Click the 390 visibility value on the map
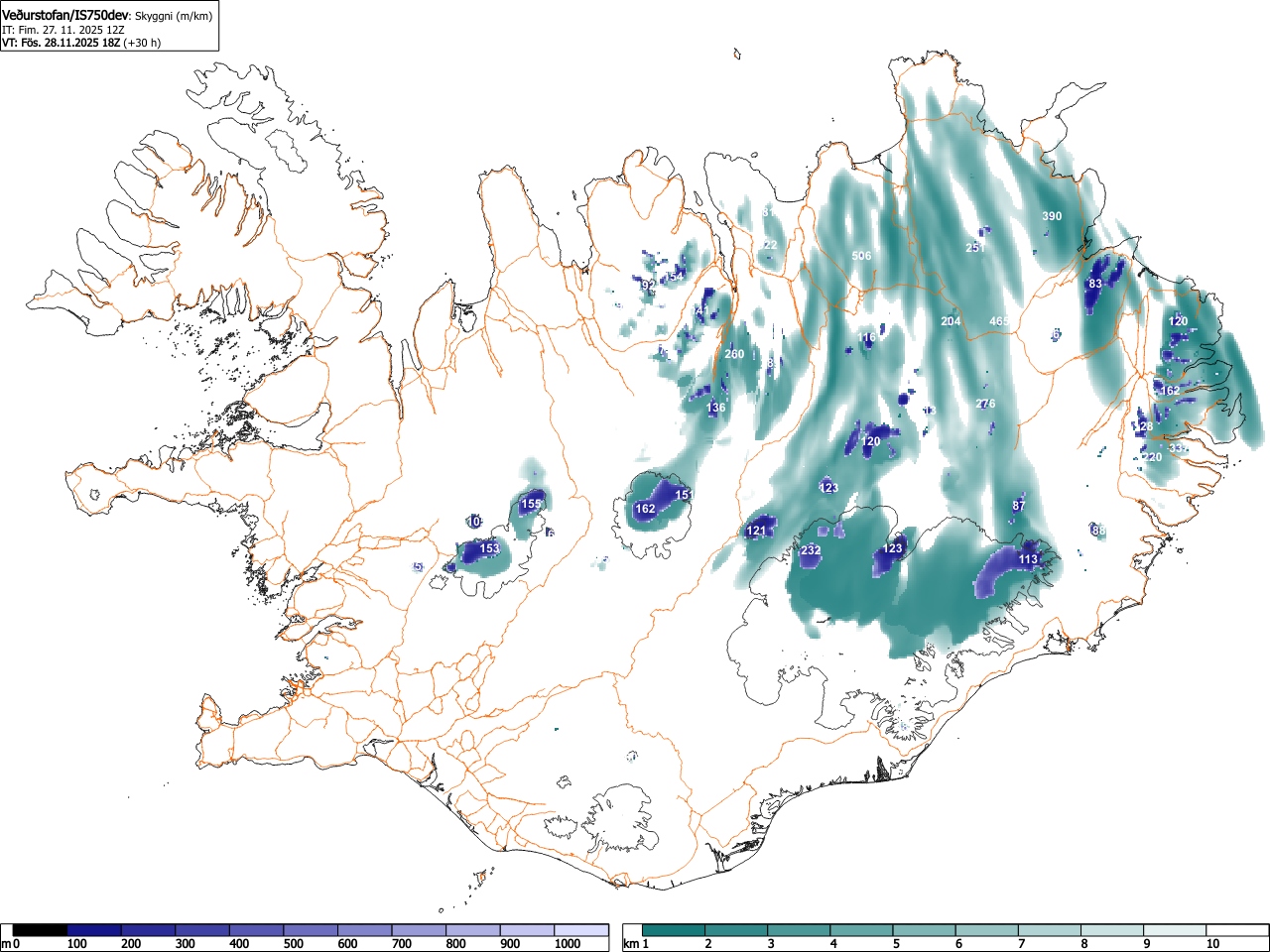The width and height of the screenshot is (1270, 952). point(1052,216)
